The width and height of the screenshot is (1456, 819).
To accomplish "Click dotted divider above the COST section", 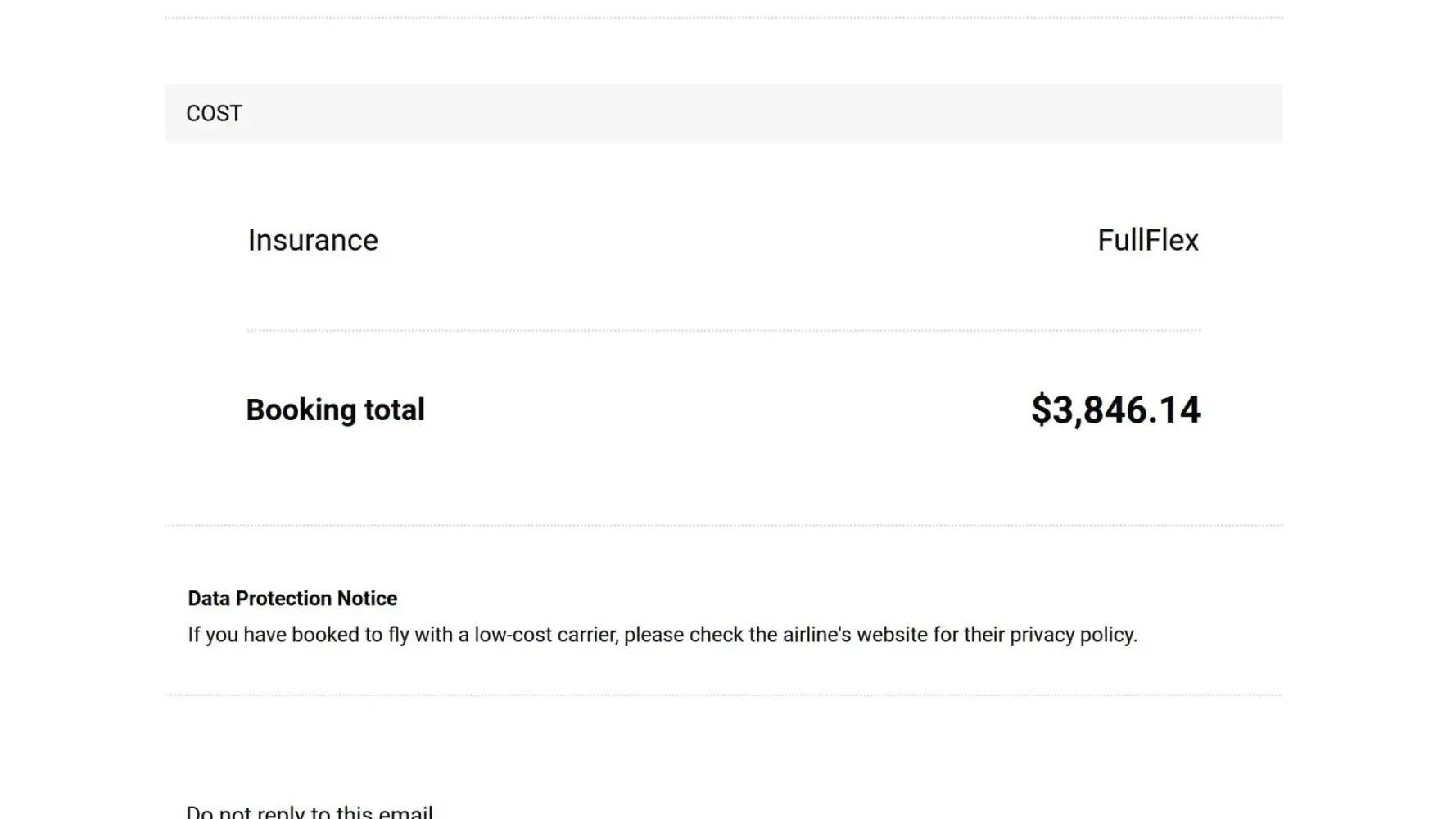I will [724, 17].
